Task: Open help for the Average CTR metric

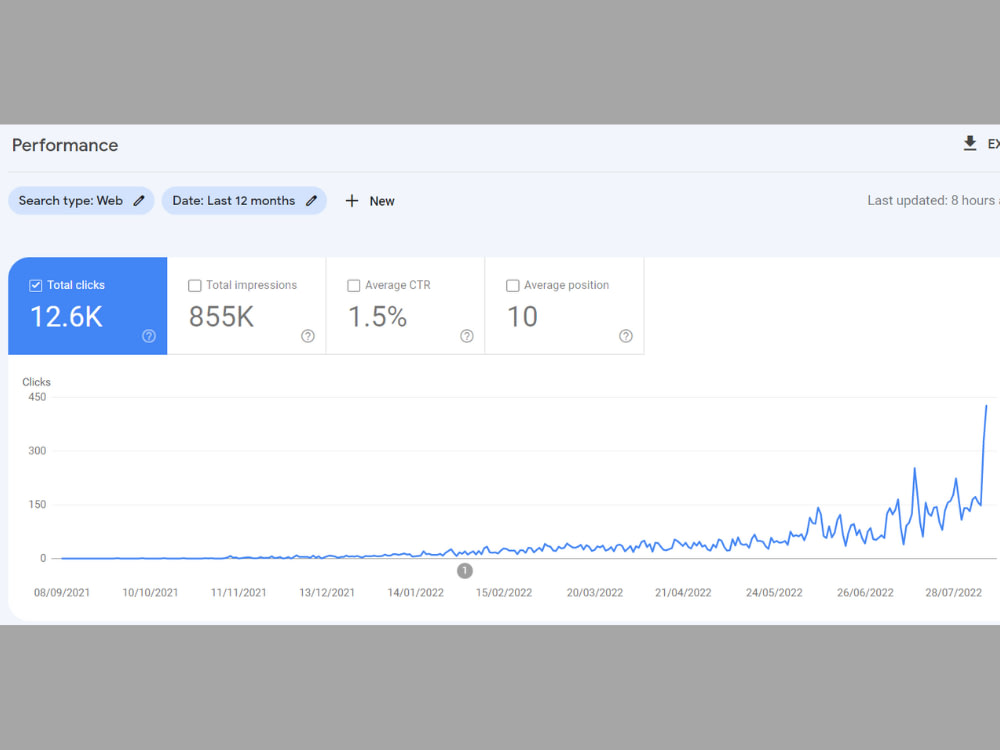Action: tap(466, 336)
